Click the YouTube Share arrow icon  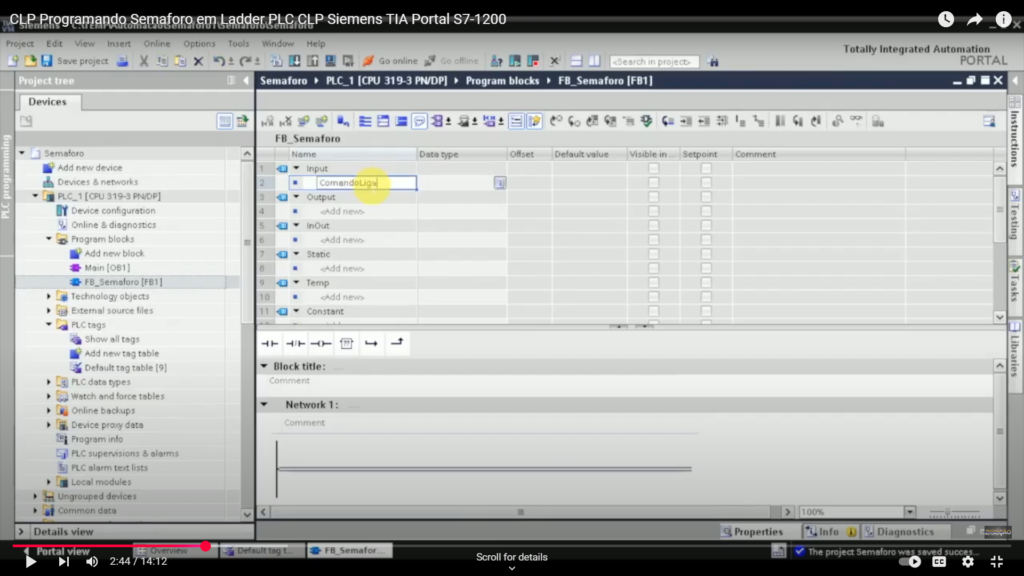[x=974, y=19]
